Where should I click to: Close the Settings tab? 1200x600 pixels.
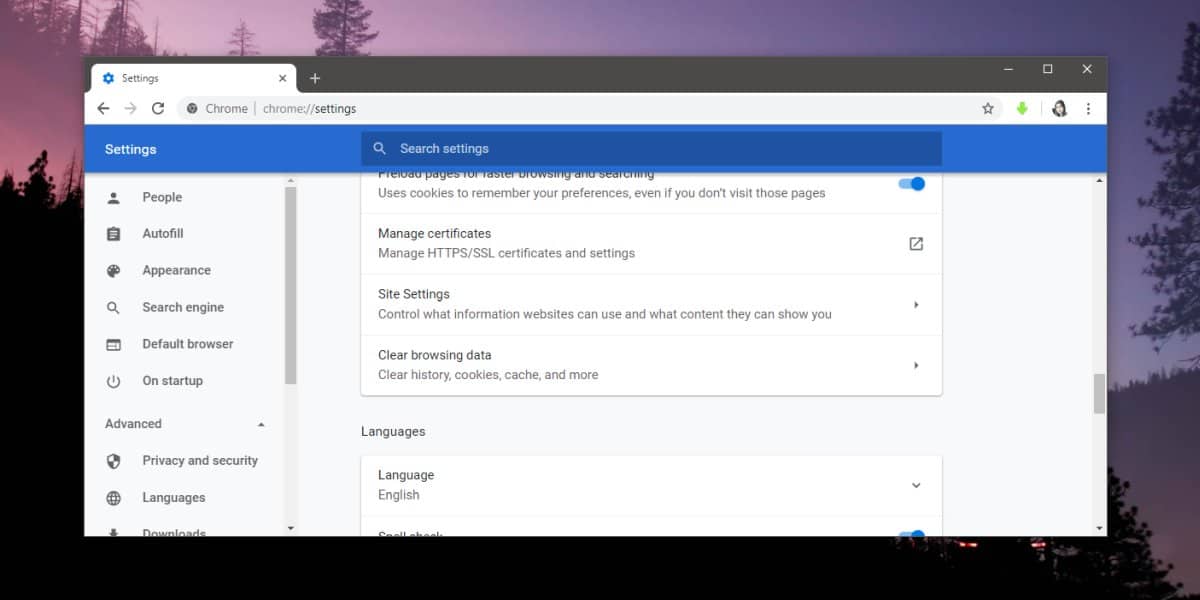[283, 78]
